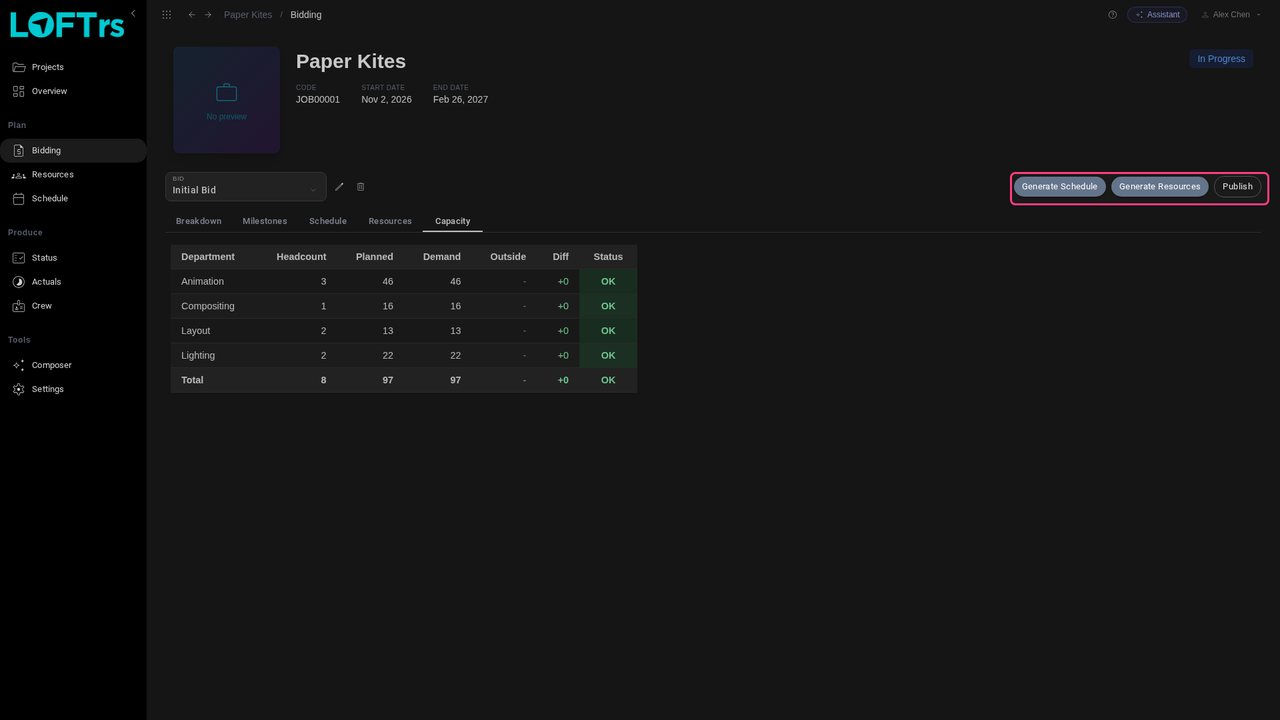The height and width of the screenshot is (720, 1280).
Task: Click the Generate Schedule button
Action: coord(1059,187)
